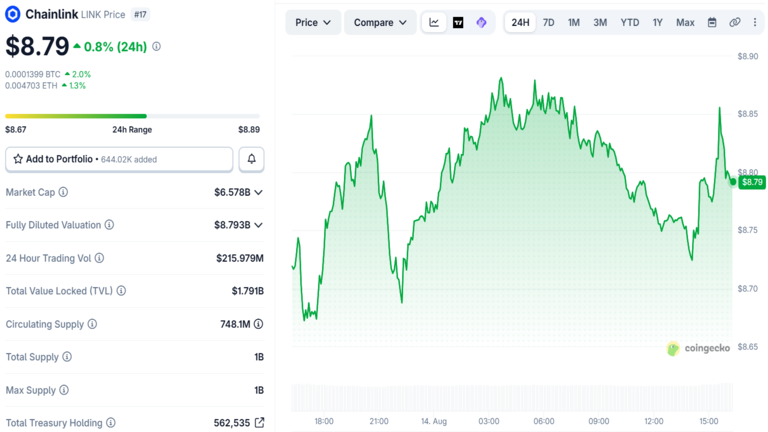768x432 pixels.
Task: Click the Chainlink logo icon
Action: click(x=13, y=14)
